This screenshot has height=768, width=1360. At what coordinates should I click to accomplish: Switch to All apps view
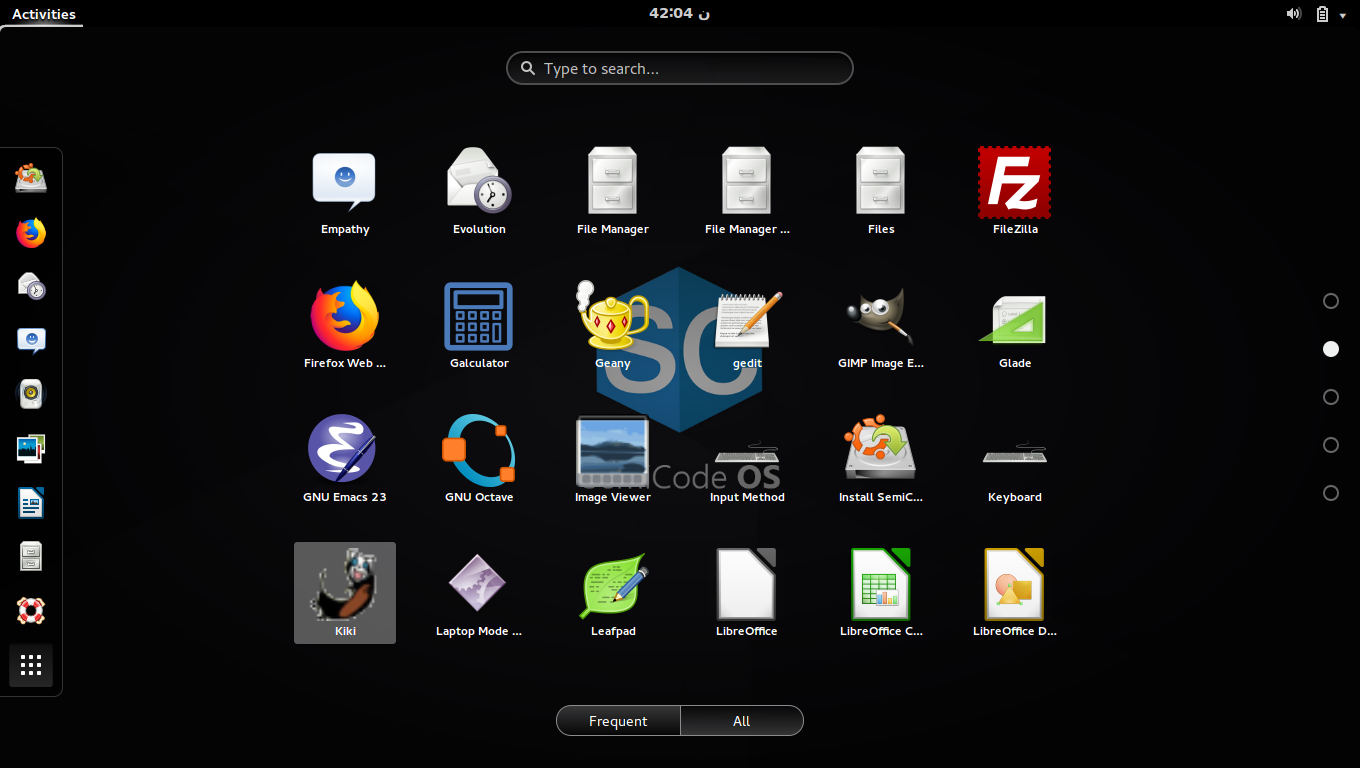(x=742, y=721)
